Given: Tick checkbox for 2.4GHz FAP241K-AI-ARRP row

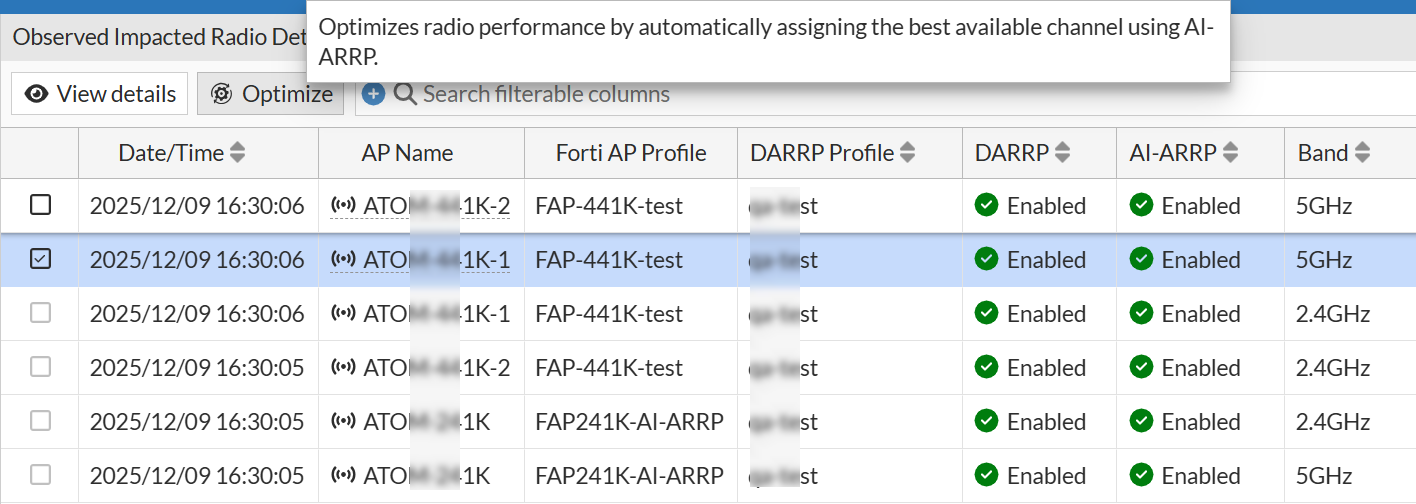Looking at the screenshot, I should (40, 421).
